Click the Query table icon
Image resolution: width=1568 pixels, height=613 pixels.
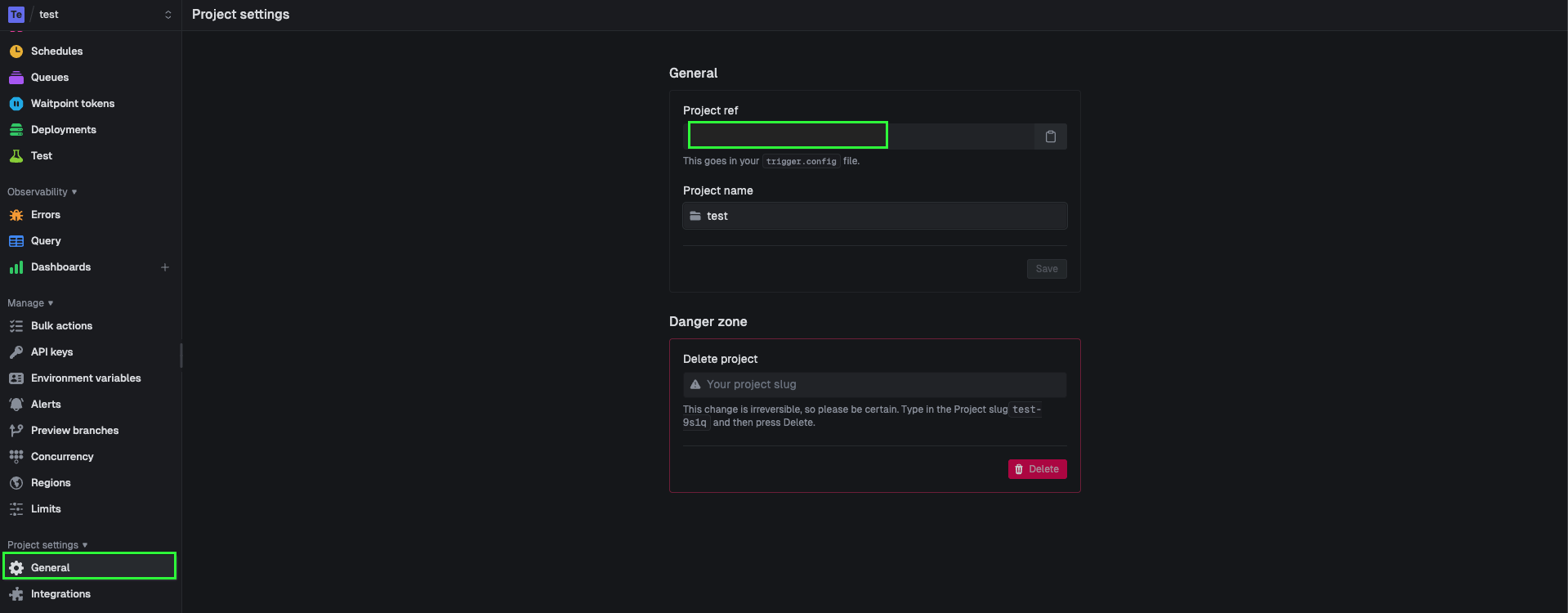click(x=16, y=241)
